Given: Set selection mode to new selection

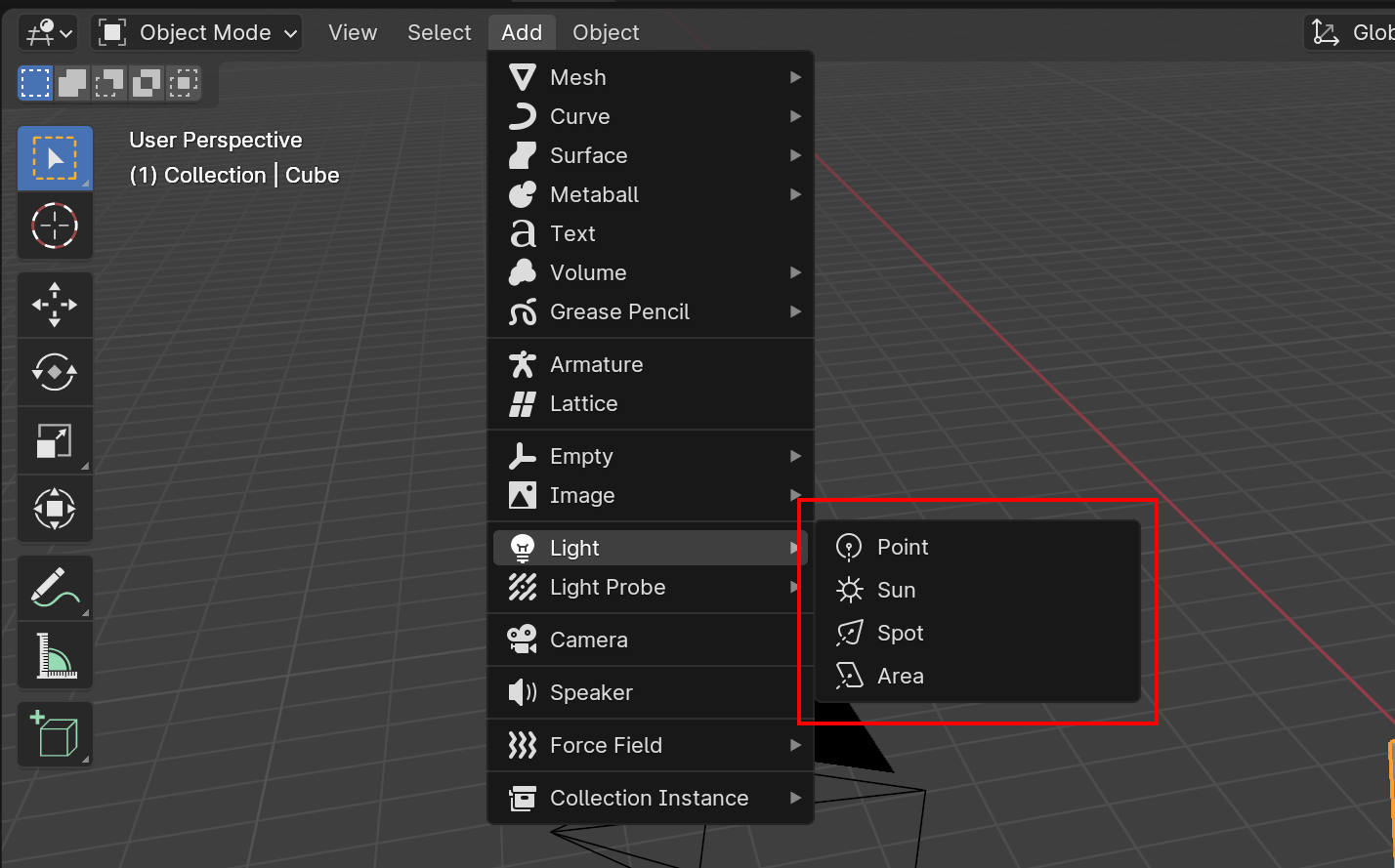Looking at the screenshot, I should (35, 84).
